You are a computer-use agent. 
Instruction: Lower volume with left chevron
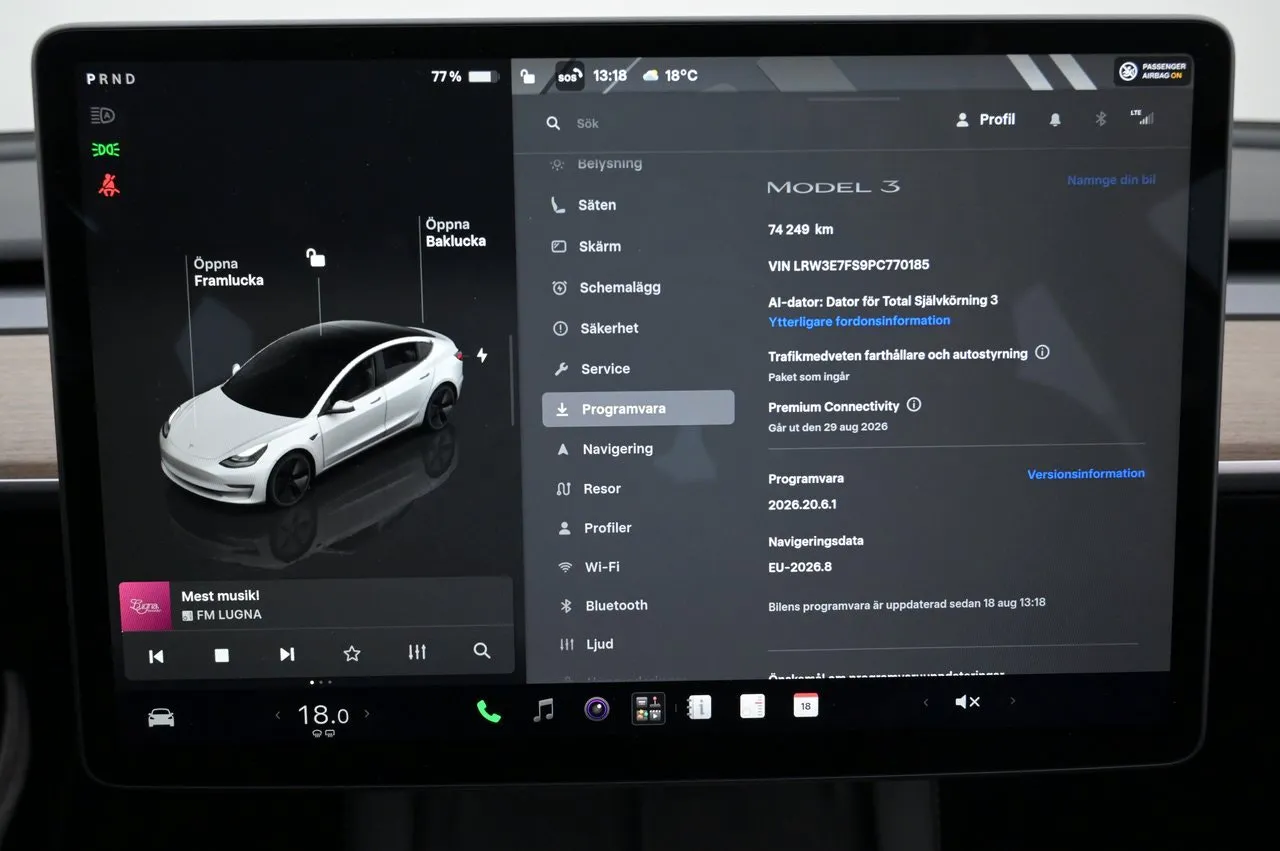[925, 703]
